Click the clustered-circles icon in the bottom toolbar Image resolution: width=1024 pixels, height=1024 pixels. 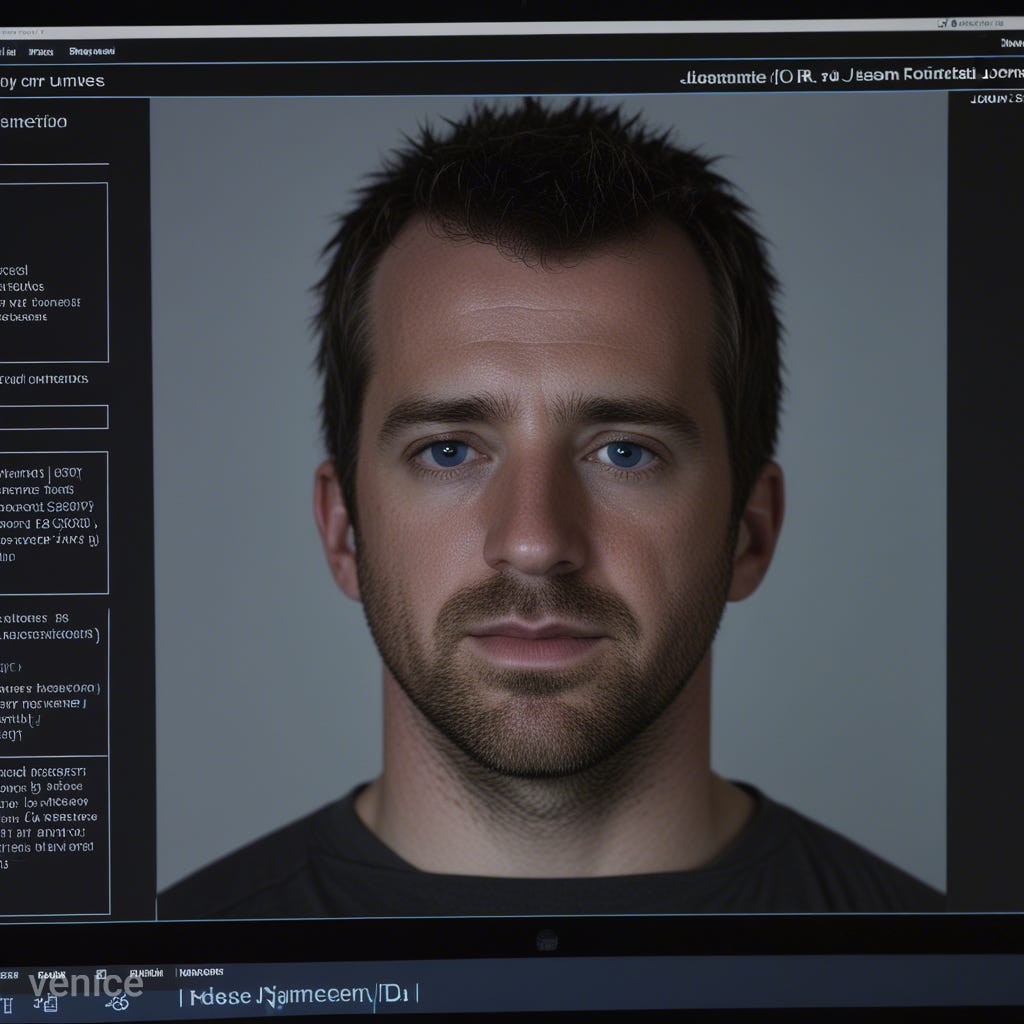[117, 1002]
